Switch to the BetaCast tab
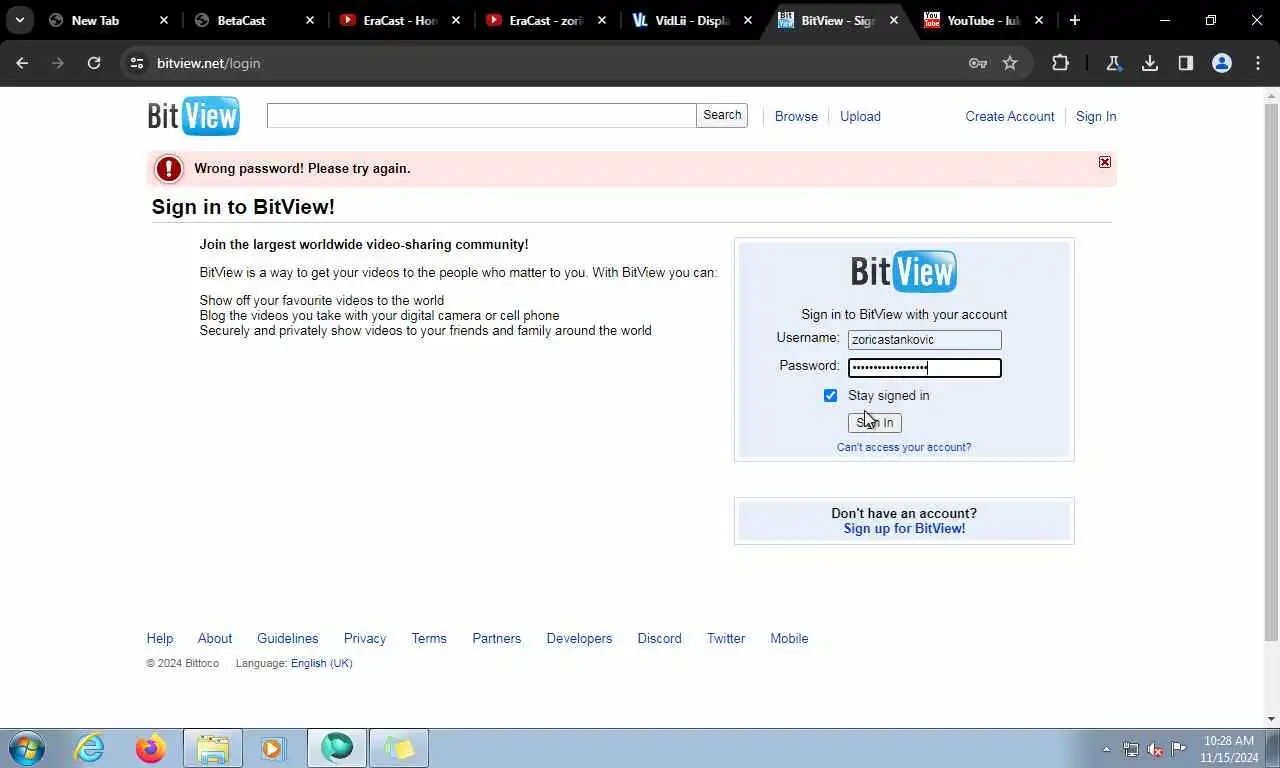The width and height of the screenshot is (1280, 768). (x=255, y=20)
